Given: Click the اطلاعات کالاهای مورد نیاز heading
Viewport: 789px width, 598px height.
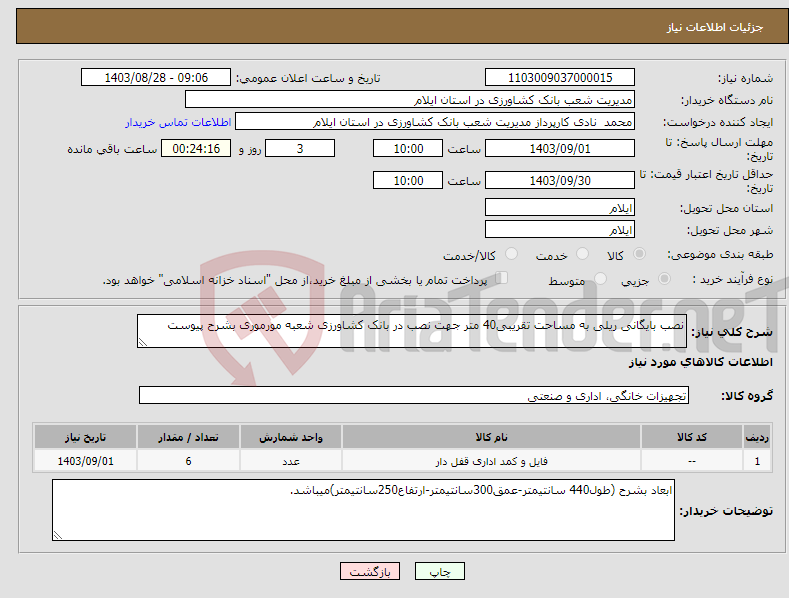Looking at the screenshot, I should [700, 362].
